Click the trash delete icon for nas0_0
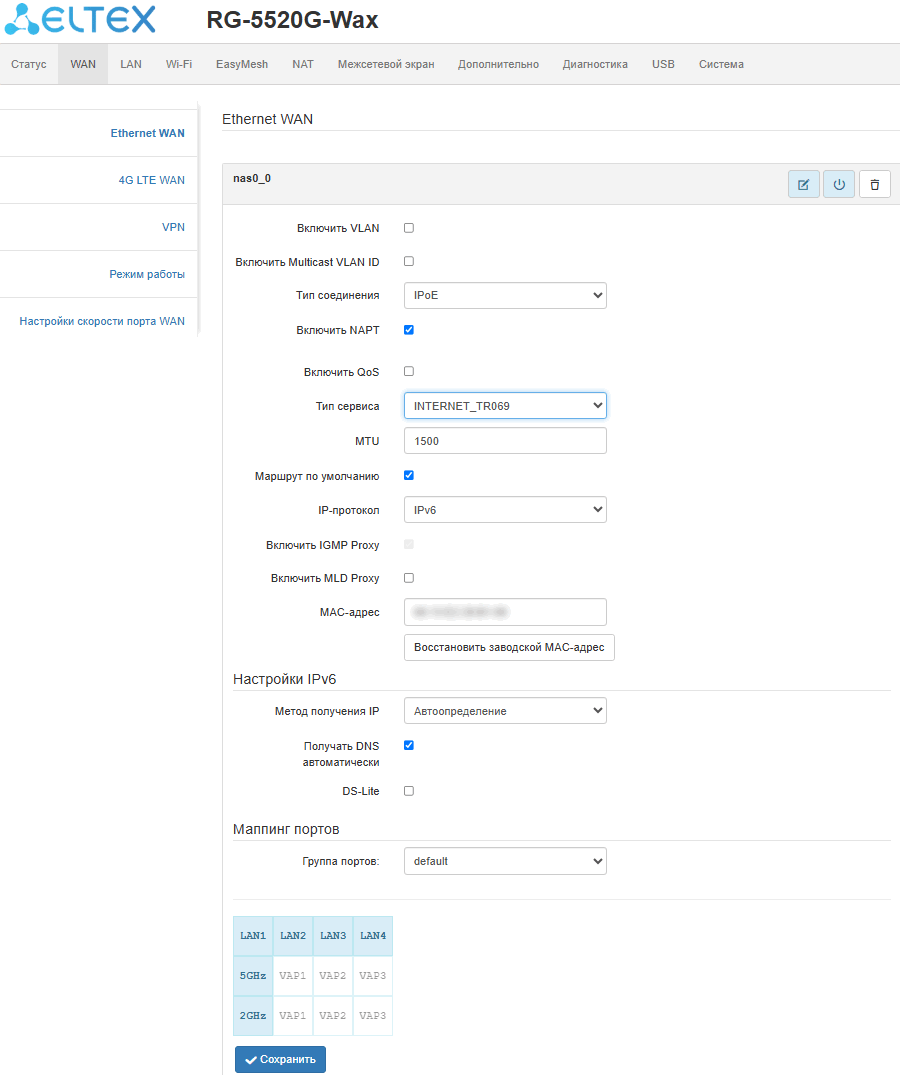This screenshot has width=900, height=1075. tap(874, 185)
